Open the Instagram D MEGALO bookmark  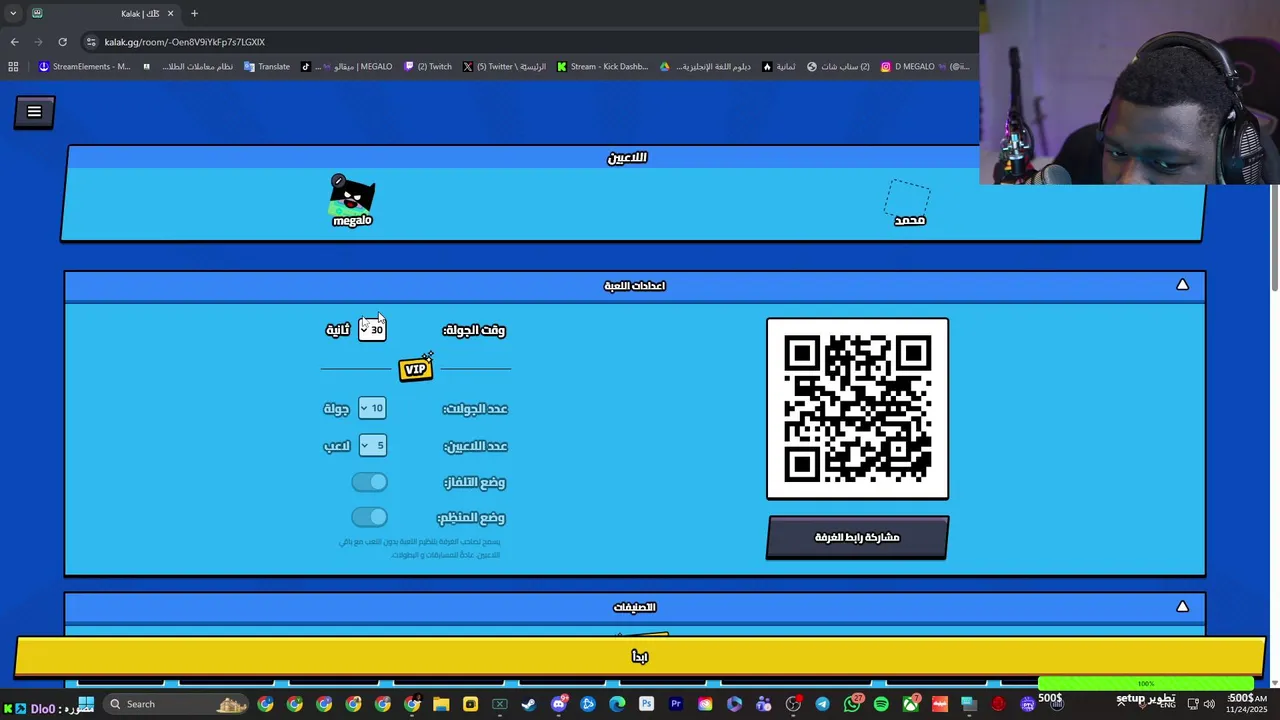(925, 67)
